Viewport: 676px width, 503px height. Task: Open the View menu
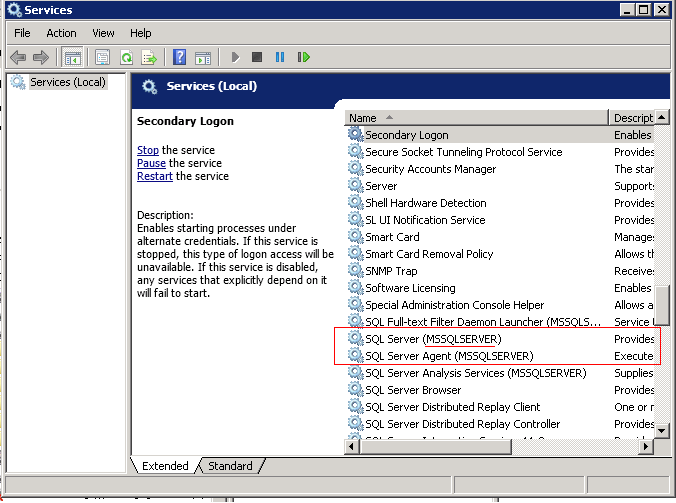coord(103,33)
